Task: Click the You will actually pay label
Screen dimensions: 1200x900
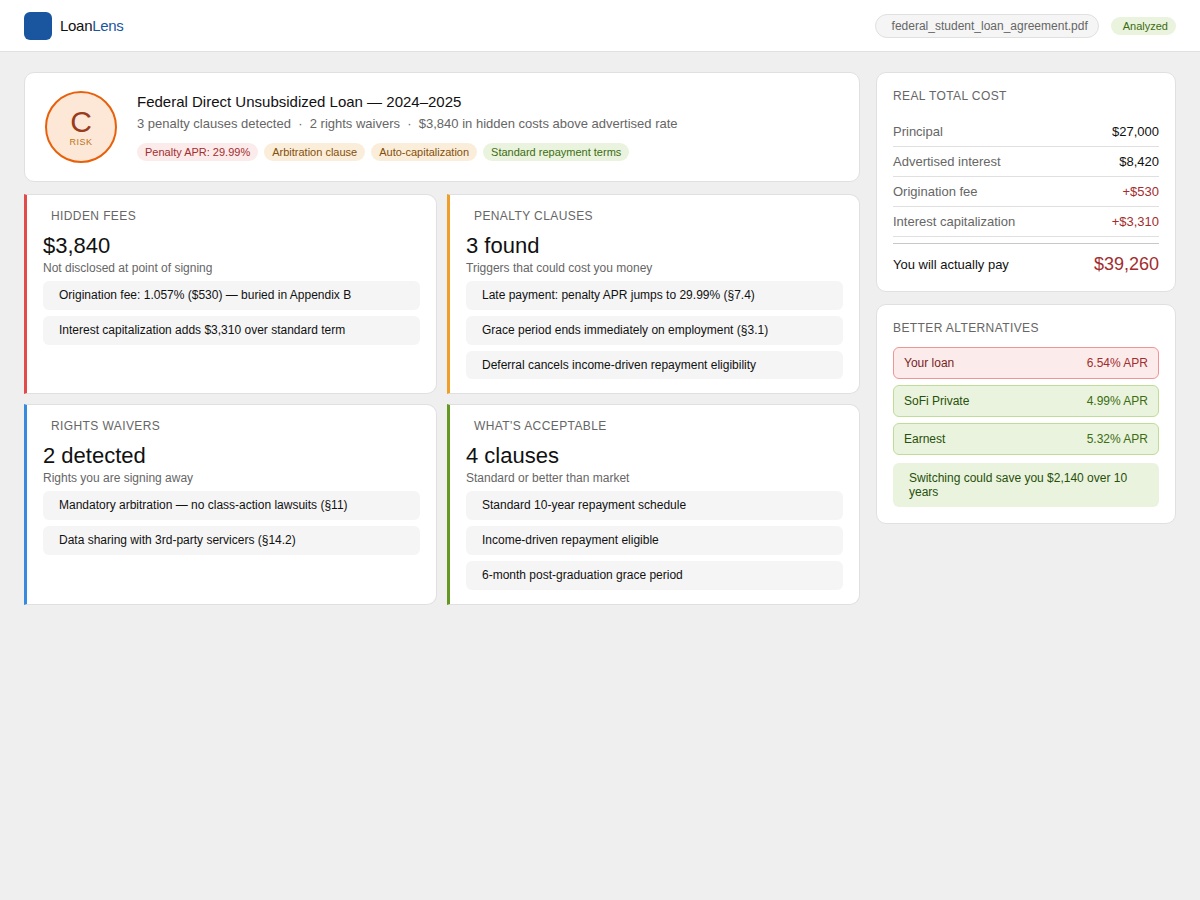Action: (x=951, y=265)
